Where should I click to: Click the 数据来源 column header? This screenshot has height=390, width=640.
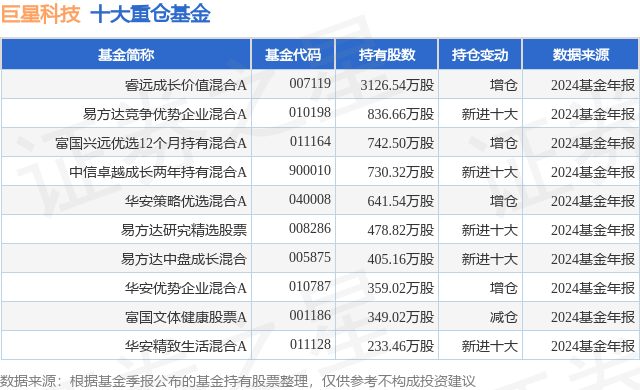581,55
